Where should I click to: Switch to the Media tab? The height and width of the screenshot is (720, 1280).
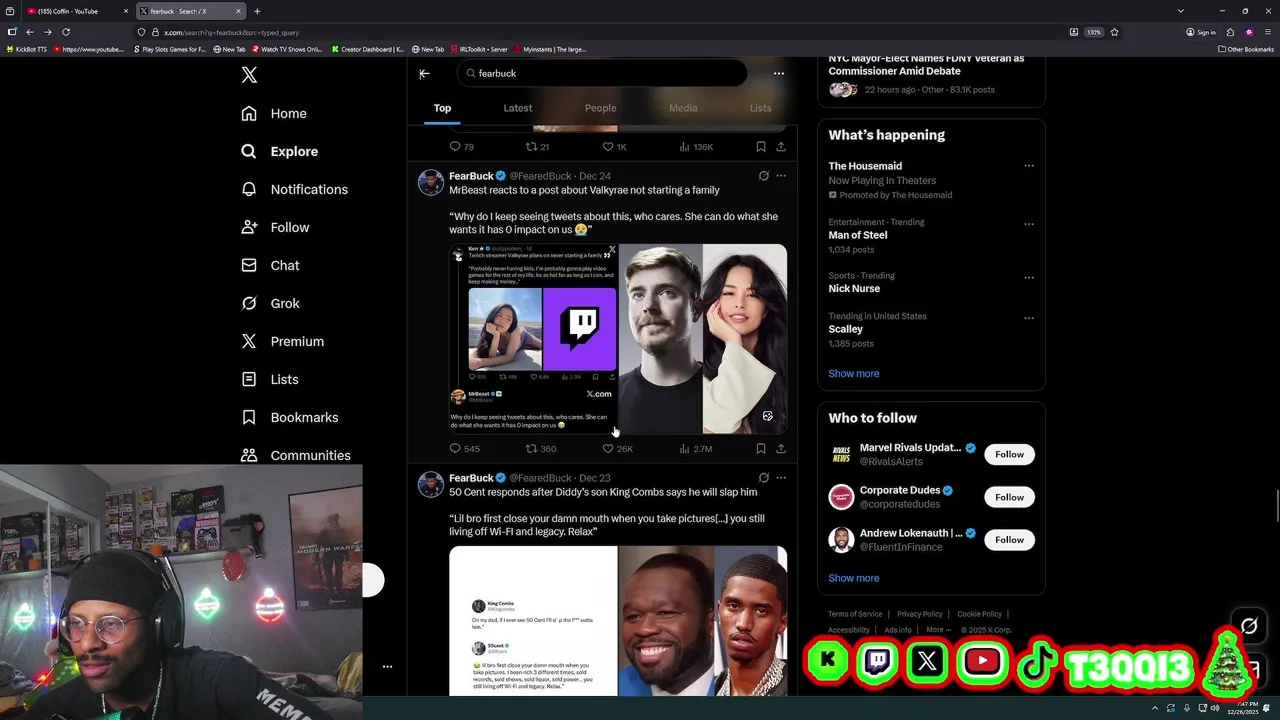[x=683, y=108]
